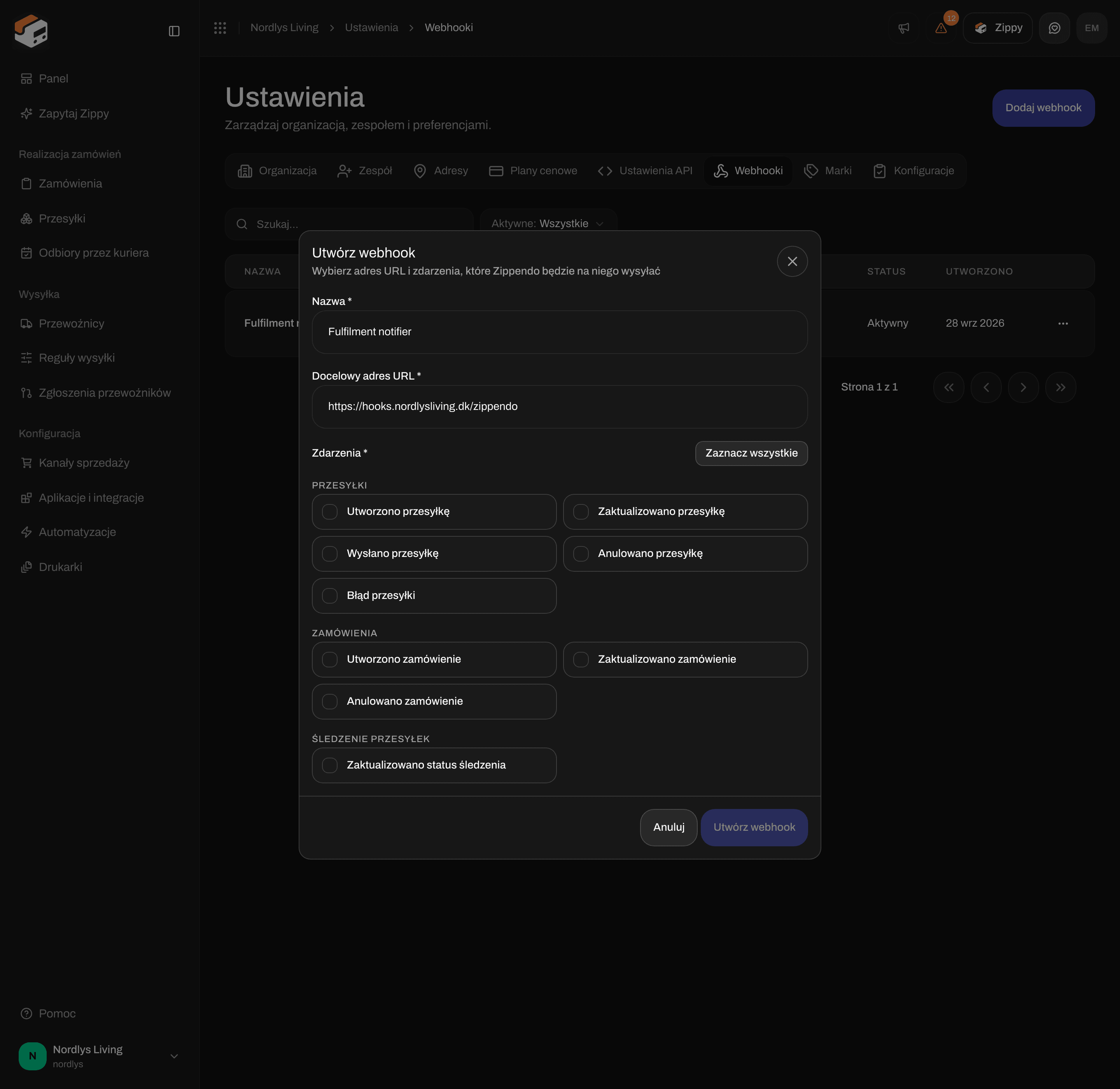
Task: Switch to the Zespół tab
Action: pyautogui.click(x=365, y=171)
